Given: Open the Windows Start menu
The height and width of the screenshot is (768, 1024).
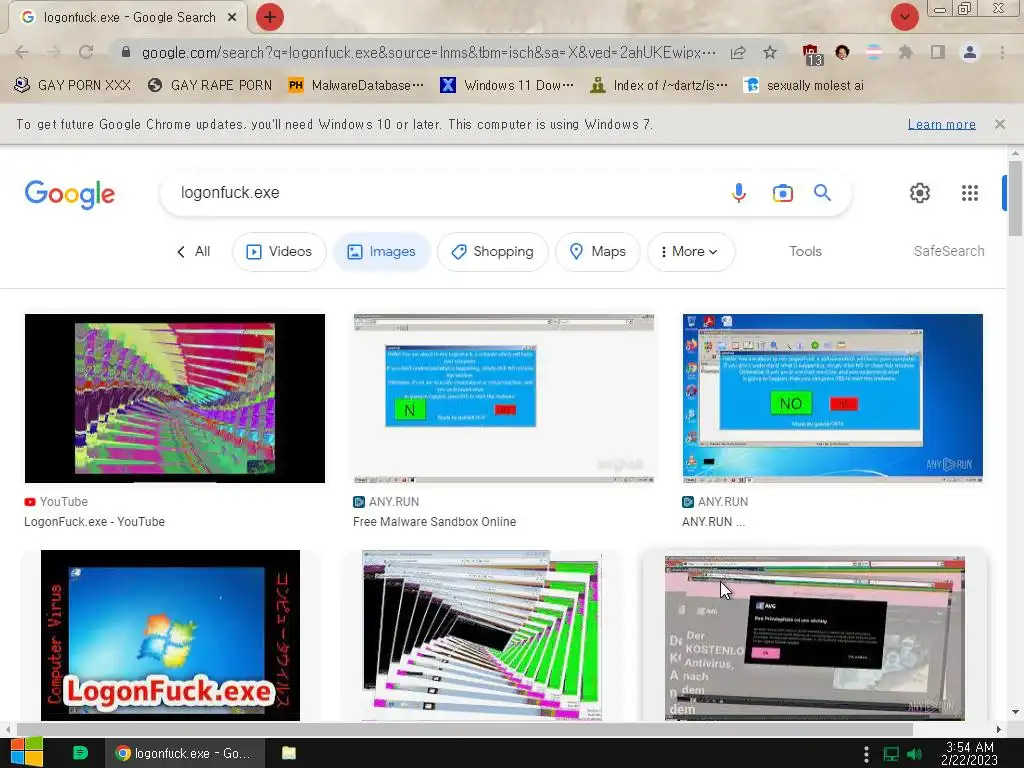Looking at the screenshot, I should [x=27, y=753].
